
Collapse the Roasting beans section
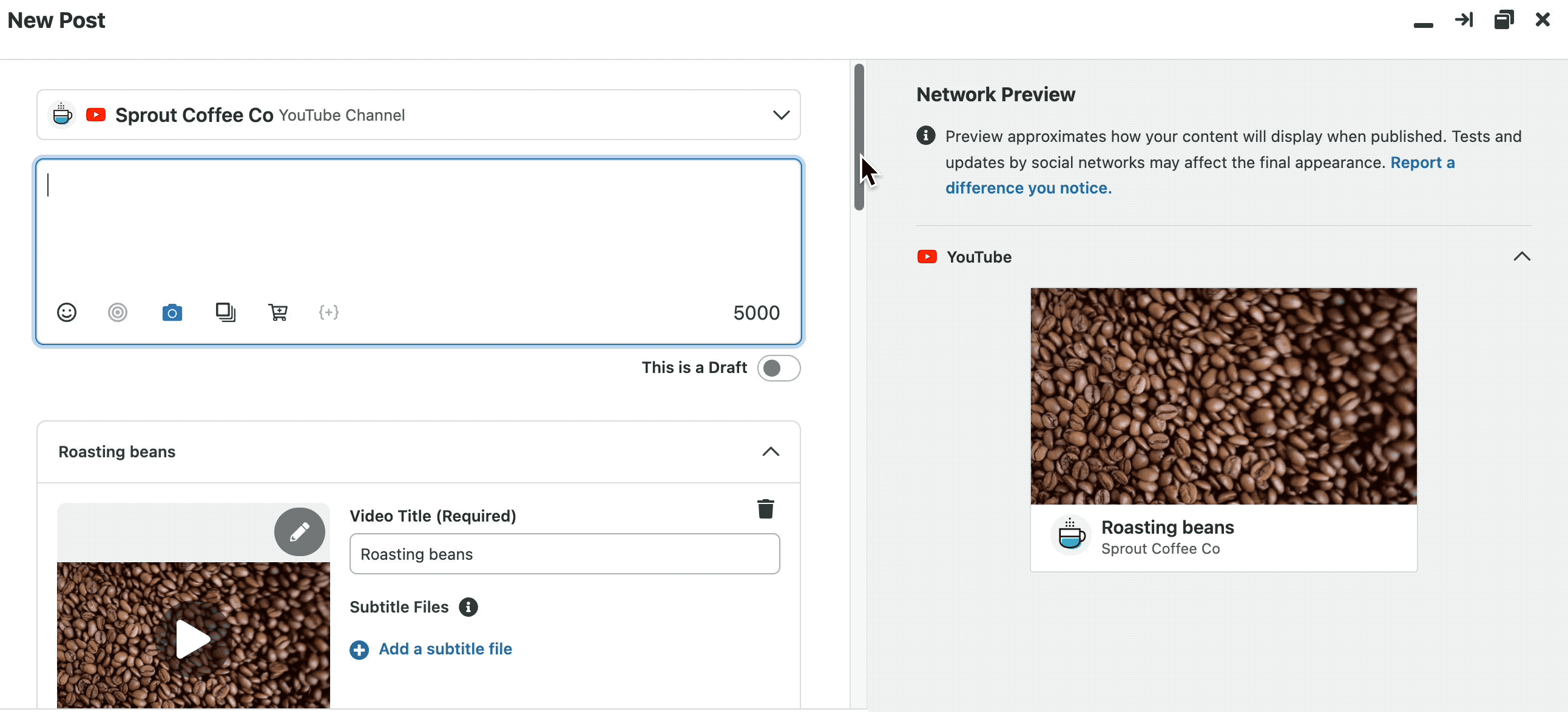click(771, 452)
